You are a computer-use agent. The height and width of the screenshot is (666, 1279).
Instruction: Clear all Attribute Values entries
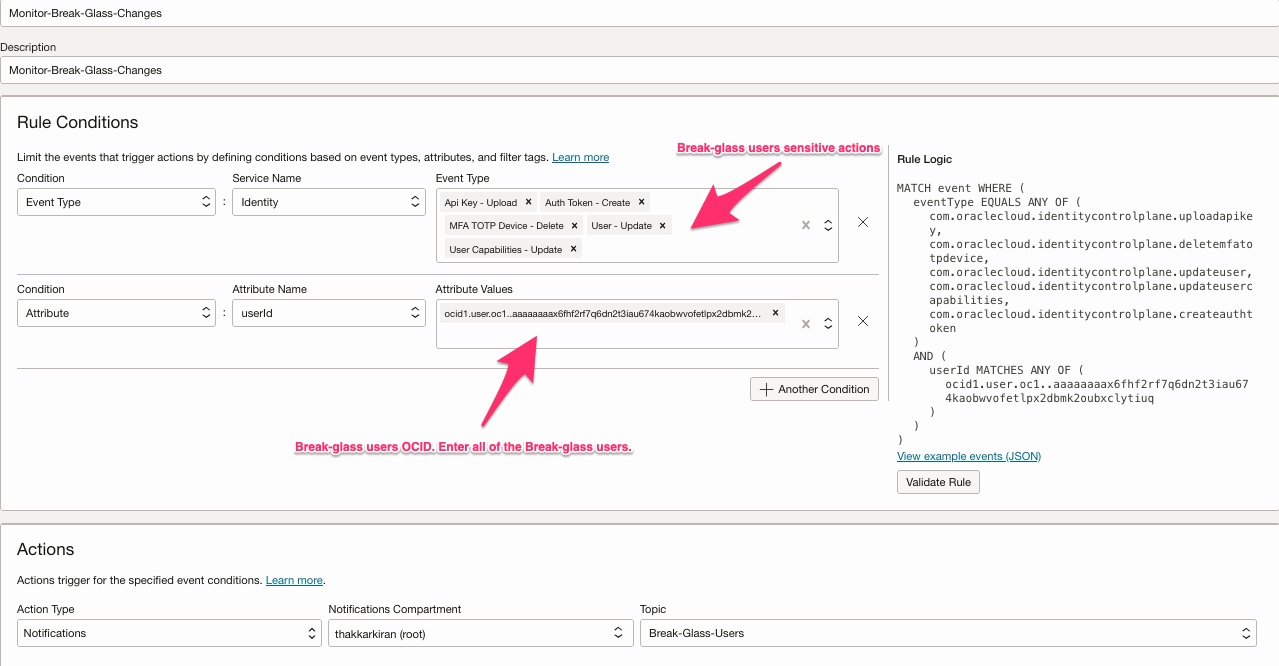(x=806, y=324)
